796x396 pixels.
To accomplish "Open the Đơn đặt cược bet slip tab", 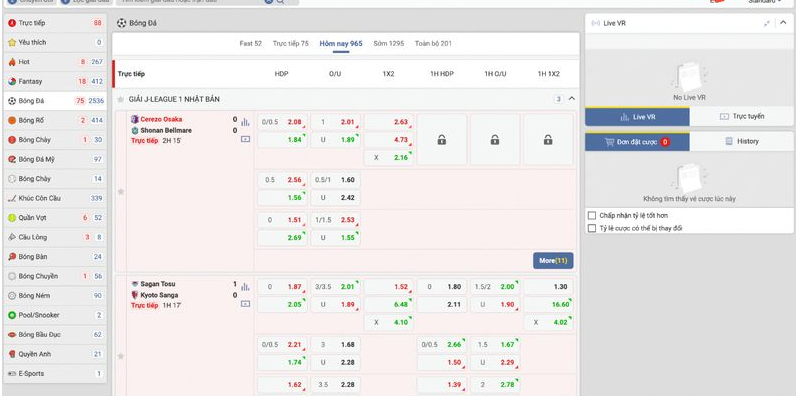I will 637,142.
